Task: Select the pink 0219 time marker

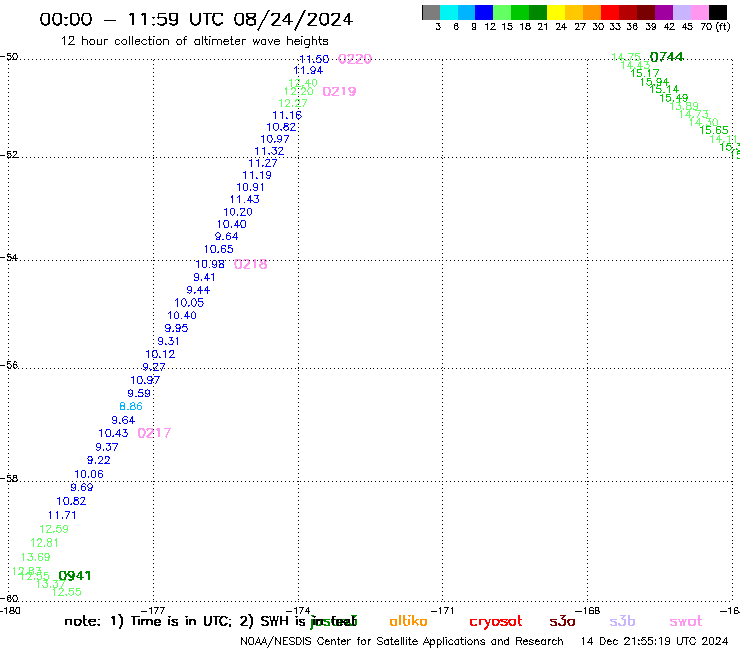Action: point(339,91)
